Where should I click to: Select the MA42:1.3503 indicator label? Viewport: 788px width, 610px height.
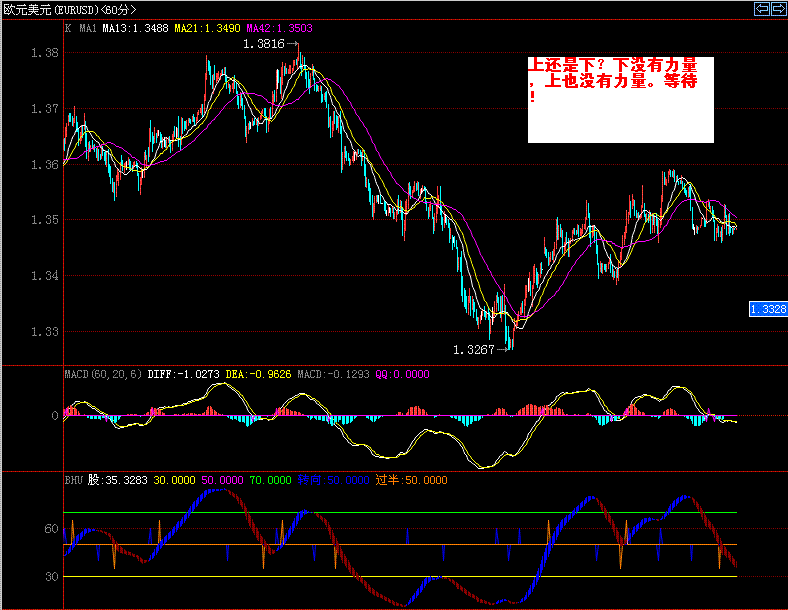[279, 29]
